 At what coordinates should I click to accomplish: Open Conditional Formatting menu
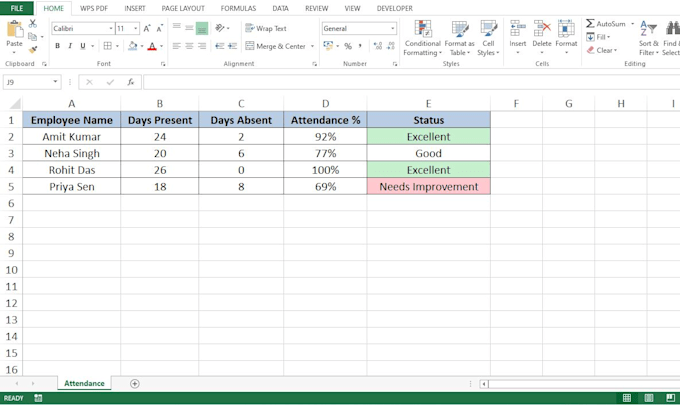422,38
